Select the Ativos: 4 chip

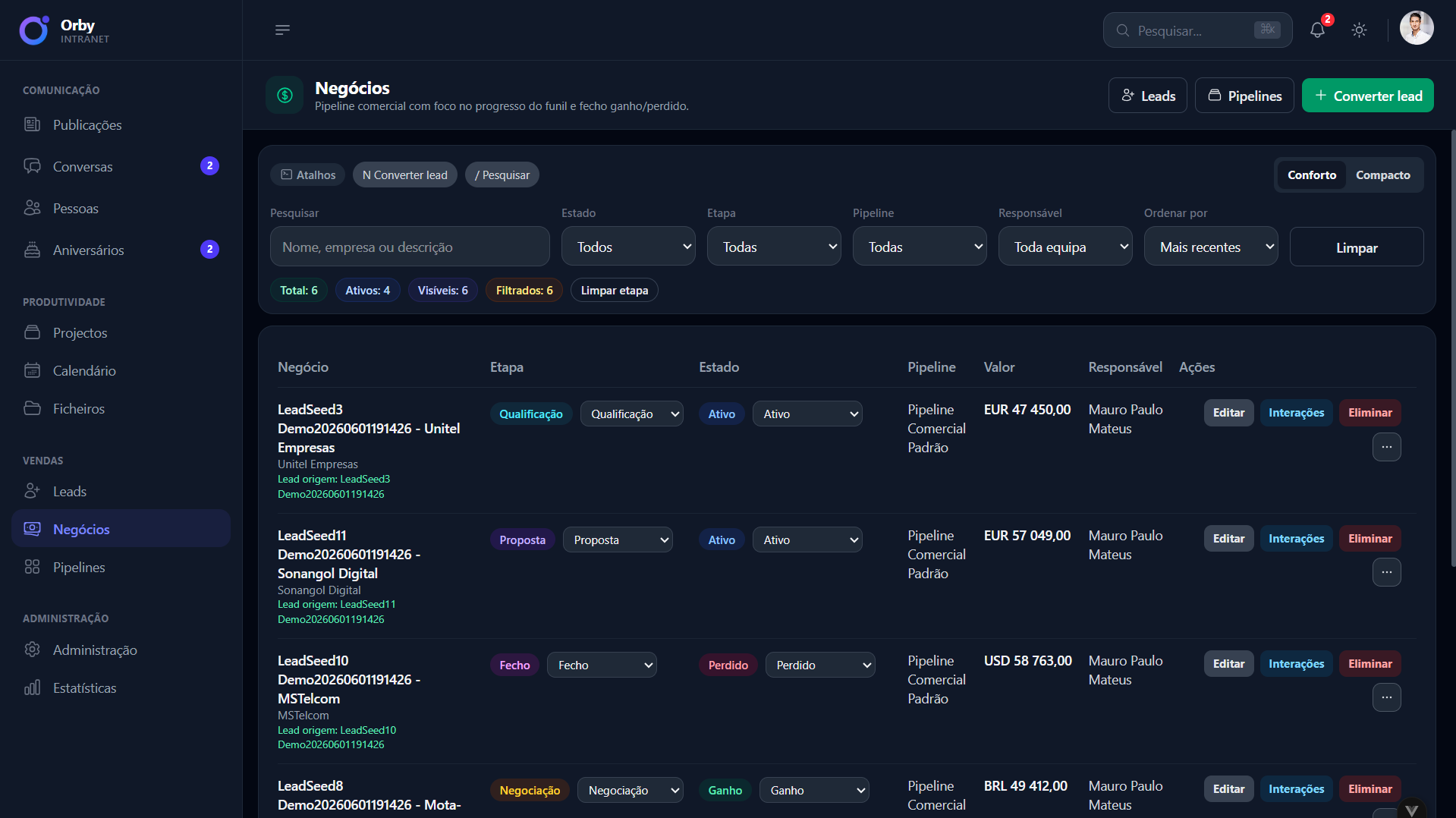pyautogui.click(x=367, y=291)
